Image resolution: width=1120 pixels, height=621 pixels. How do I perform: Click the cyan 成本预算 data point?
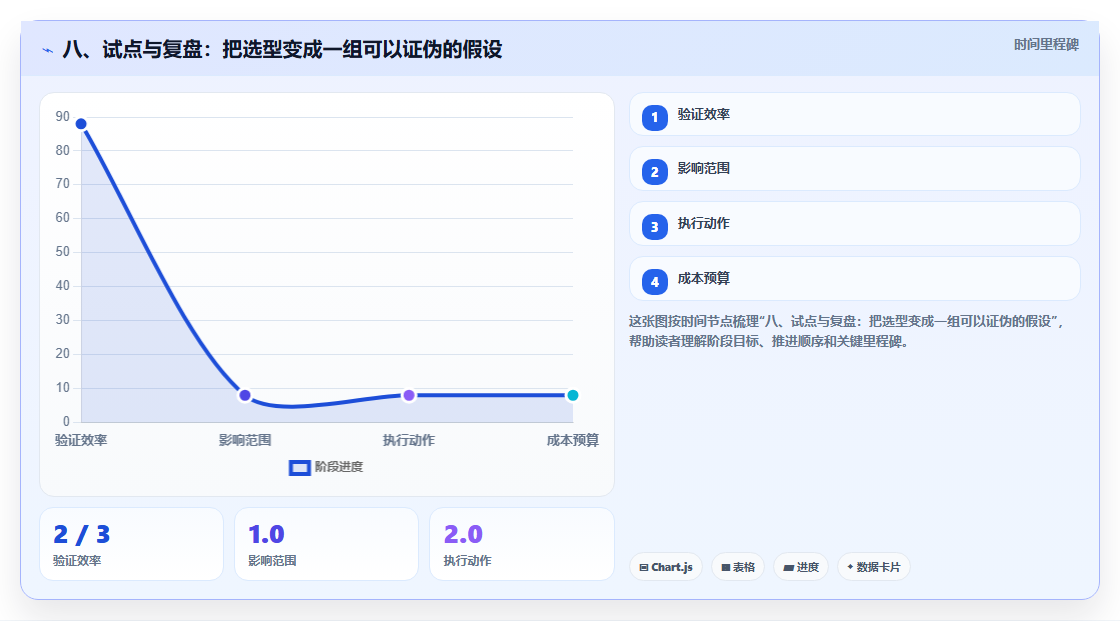pos(572,395)
